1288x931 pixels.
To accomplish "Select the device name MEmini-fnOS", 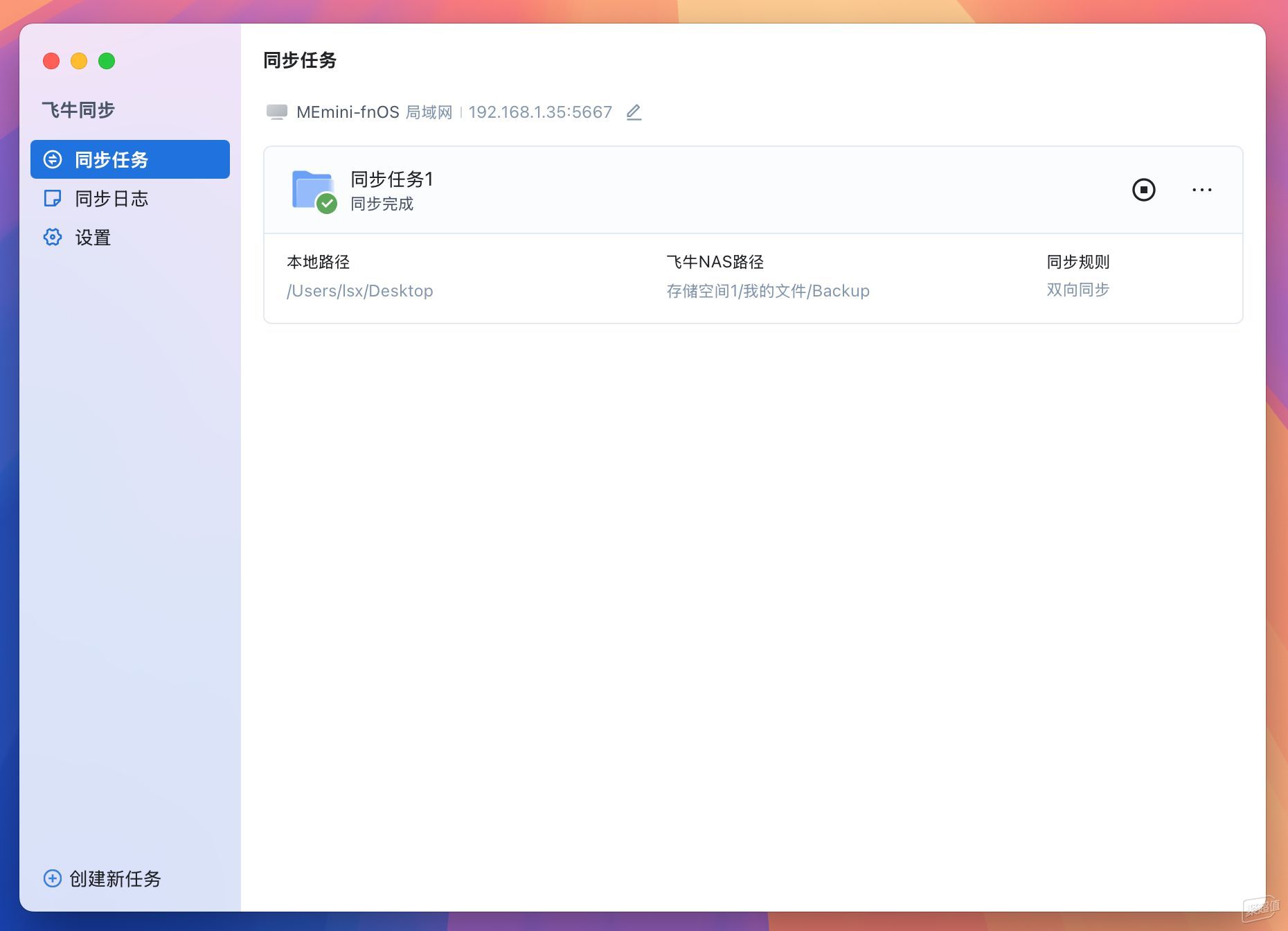I will [348, 112].
